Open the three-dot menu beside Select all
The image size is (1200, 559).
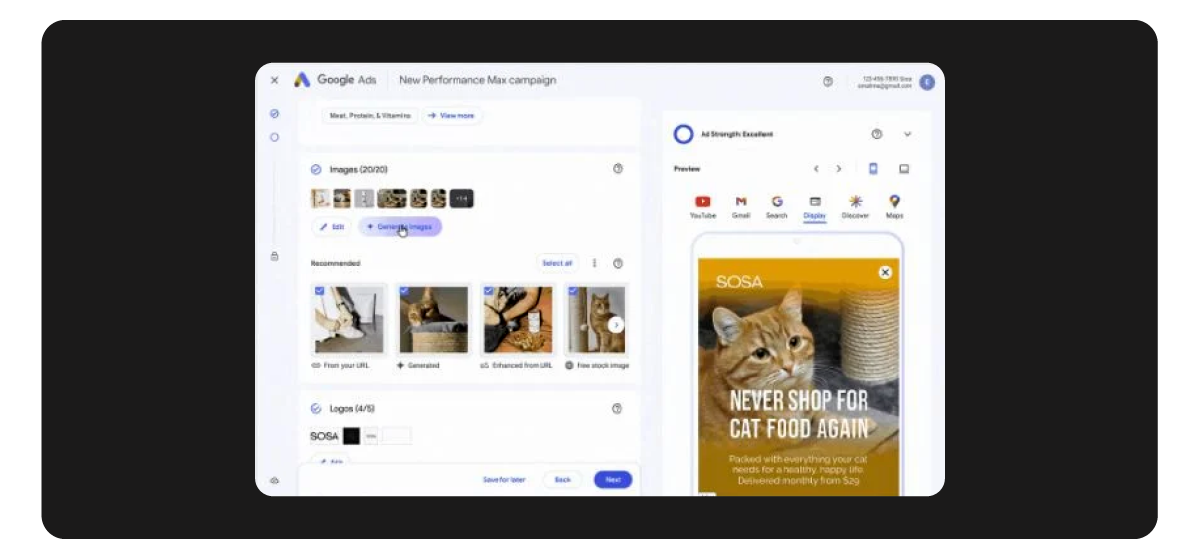595,263
